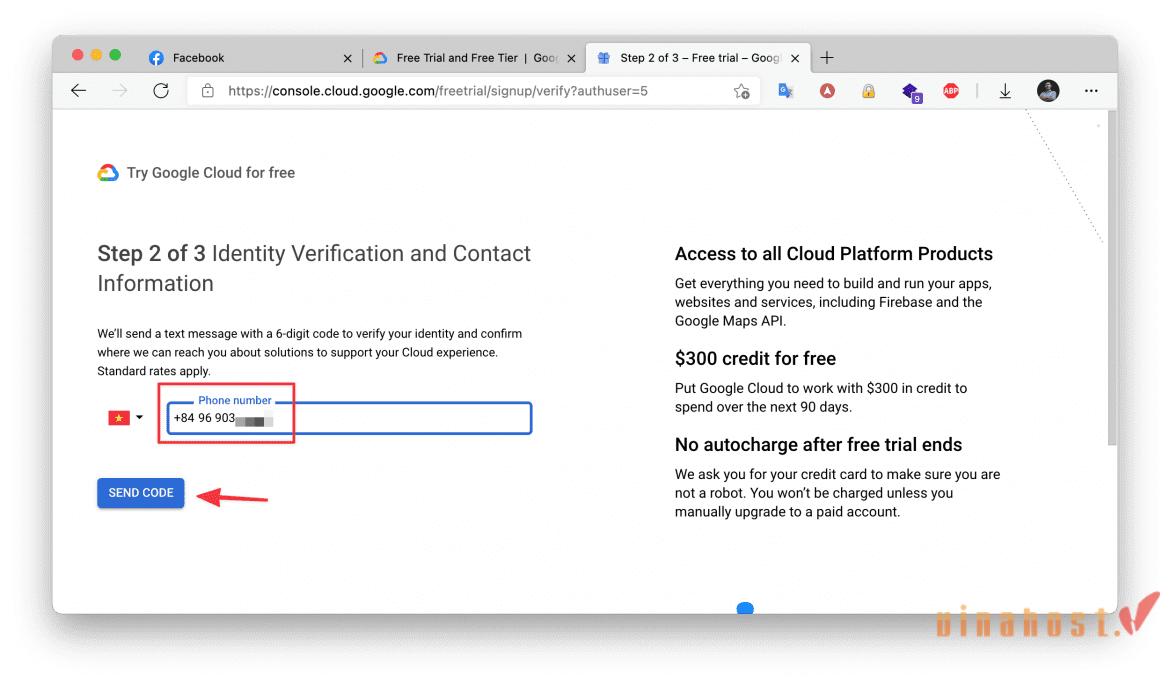Click the blue progress dot at page bottom
The width and height of the screenshot is (1170, 683).
(x=745, y=608)
